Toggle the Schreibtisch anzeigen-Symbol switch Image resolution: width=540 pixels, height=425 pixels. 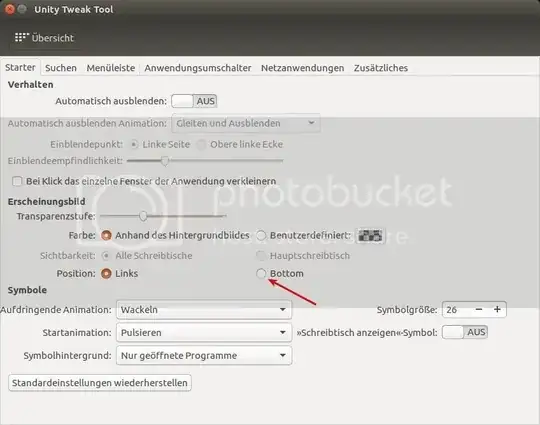[x=465, y=332]
